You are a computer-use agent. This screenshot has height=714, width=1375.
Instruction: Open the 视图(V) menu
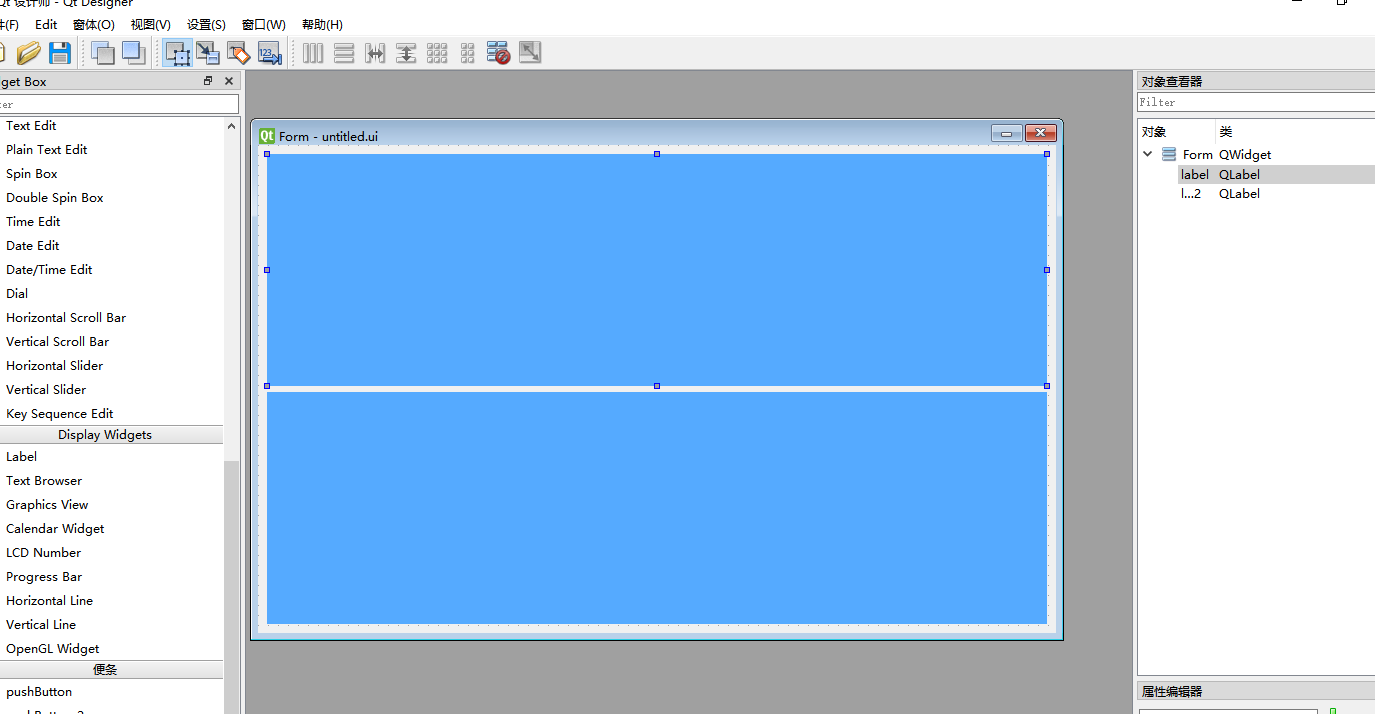click(x=150, y=24)
